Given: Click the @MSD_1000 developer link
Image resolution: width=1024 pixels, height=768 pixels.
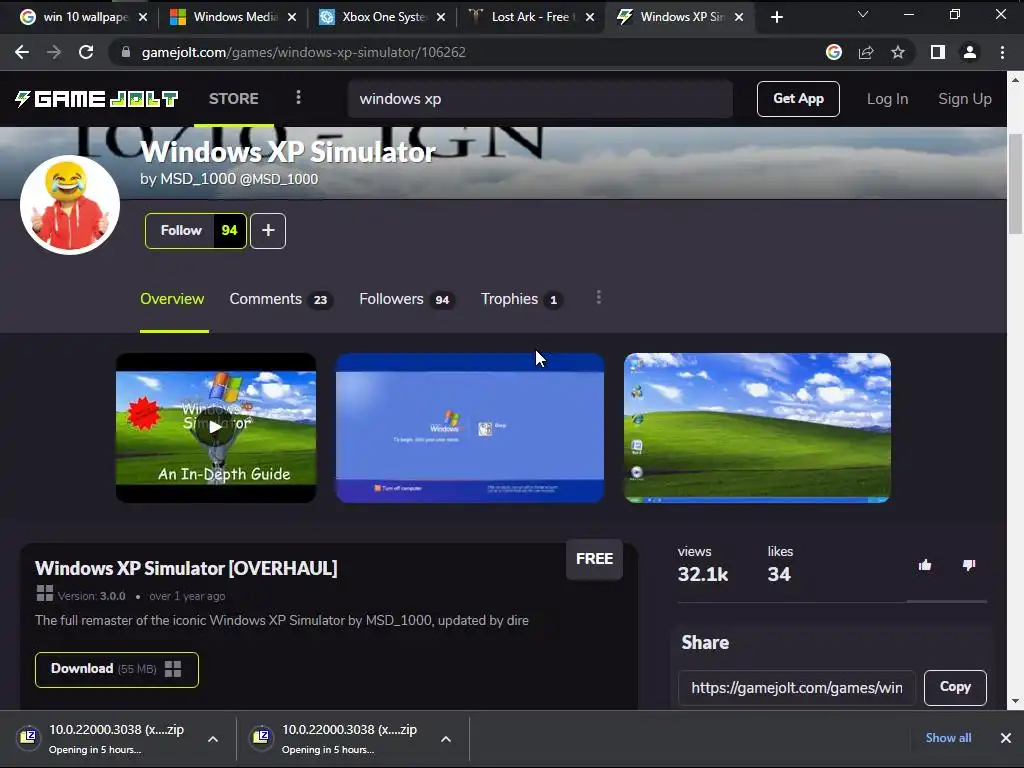Looking at the screenshot, I should pos(279,179).
